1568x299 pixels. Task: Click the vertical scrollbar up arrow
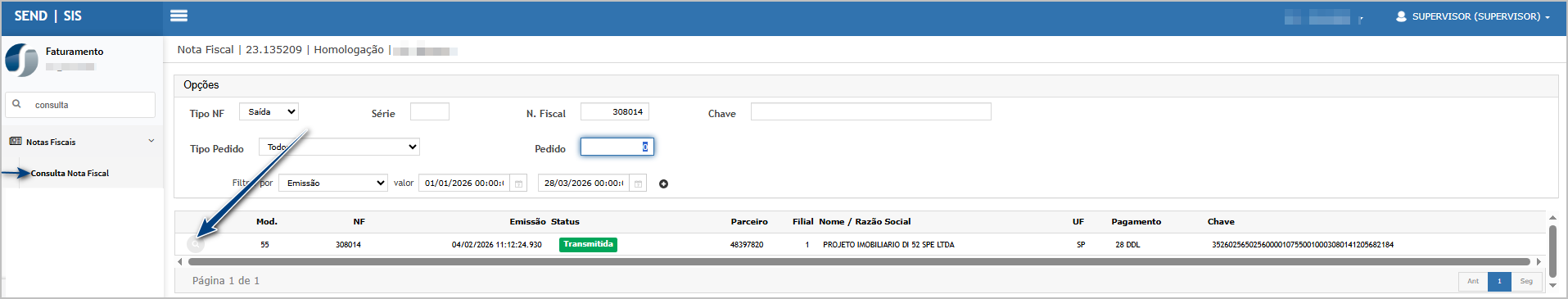pos(1552,218)
